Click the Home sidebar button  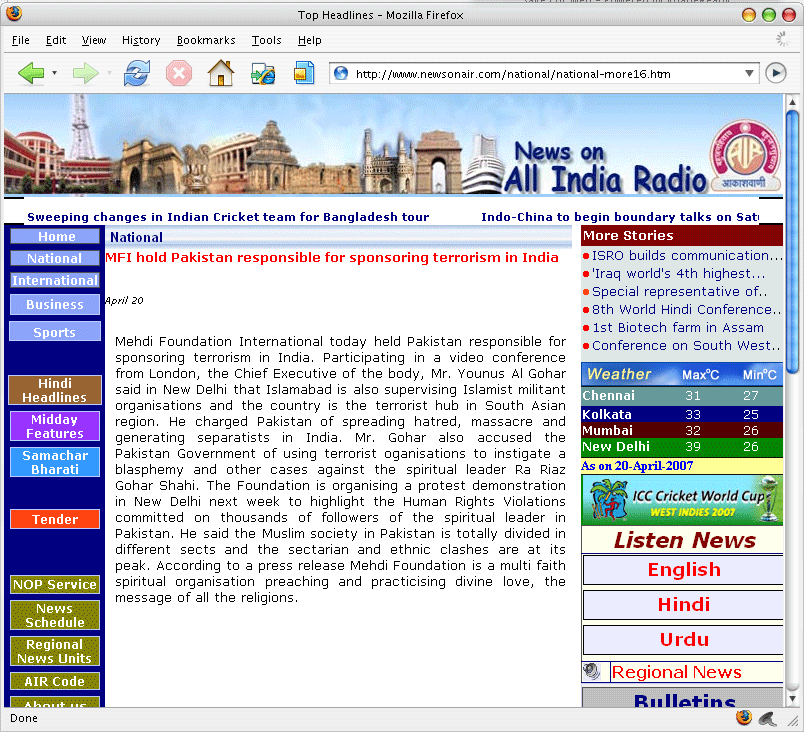pyautogui.click(x=55, y=236)
